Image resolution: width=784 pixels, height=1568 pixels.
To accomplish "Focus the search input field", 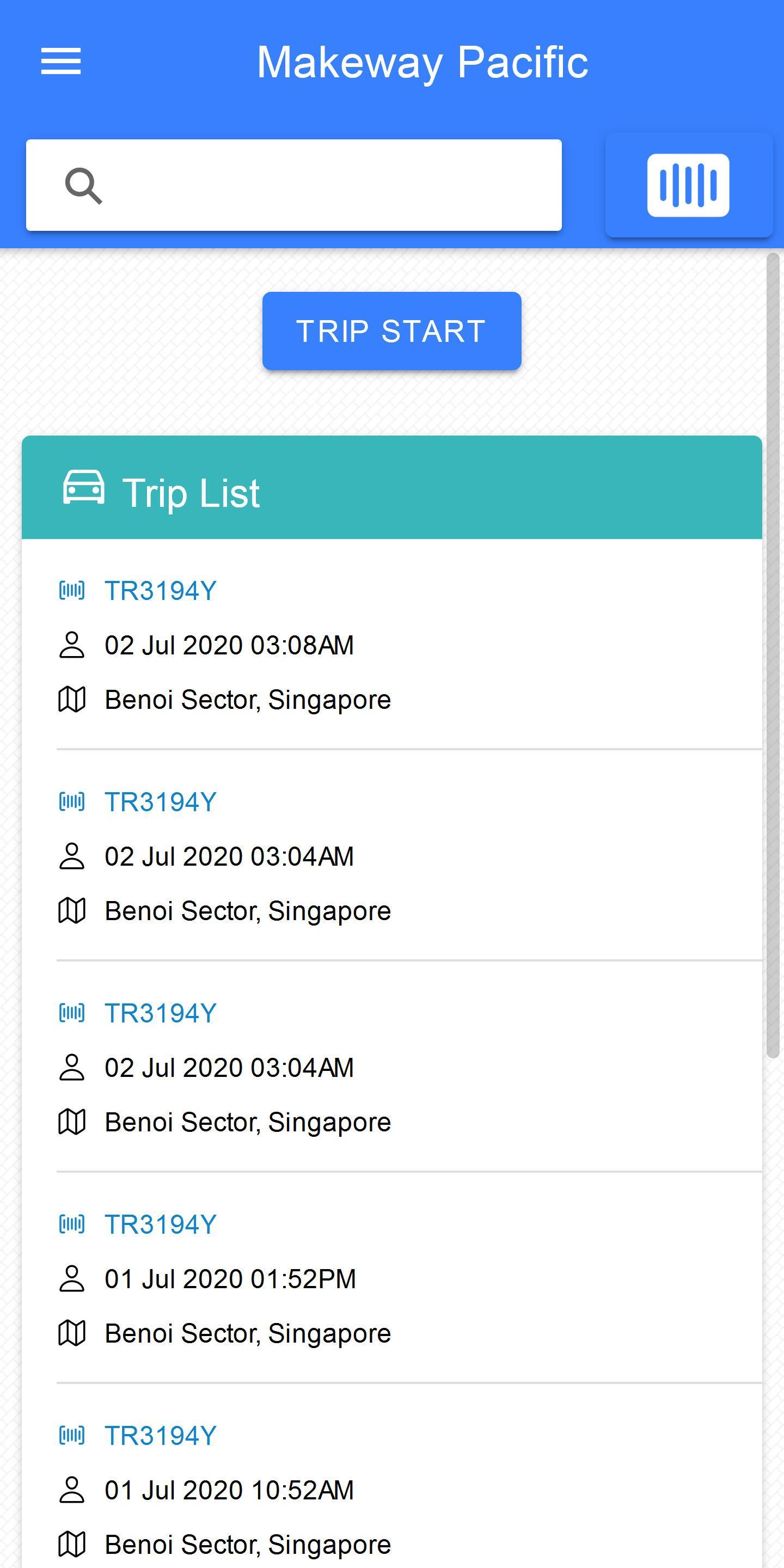I will (293, 185).
